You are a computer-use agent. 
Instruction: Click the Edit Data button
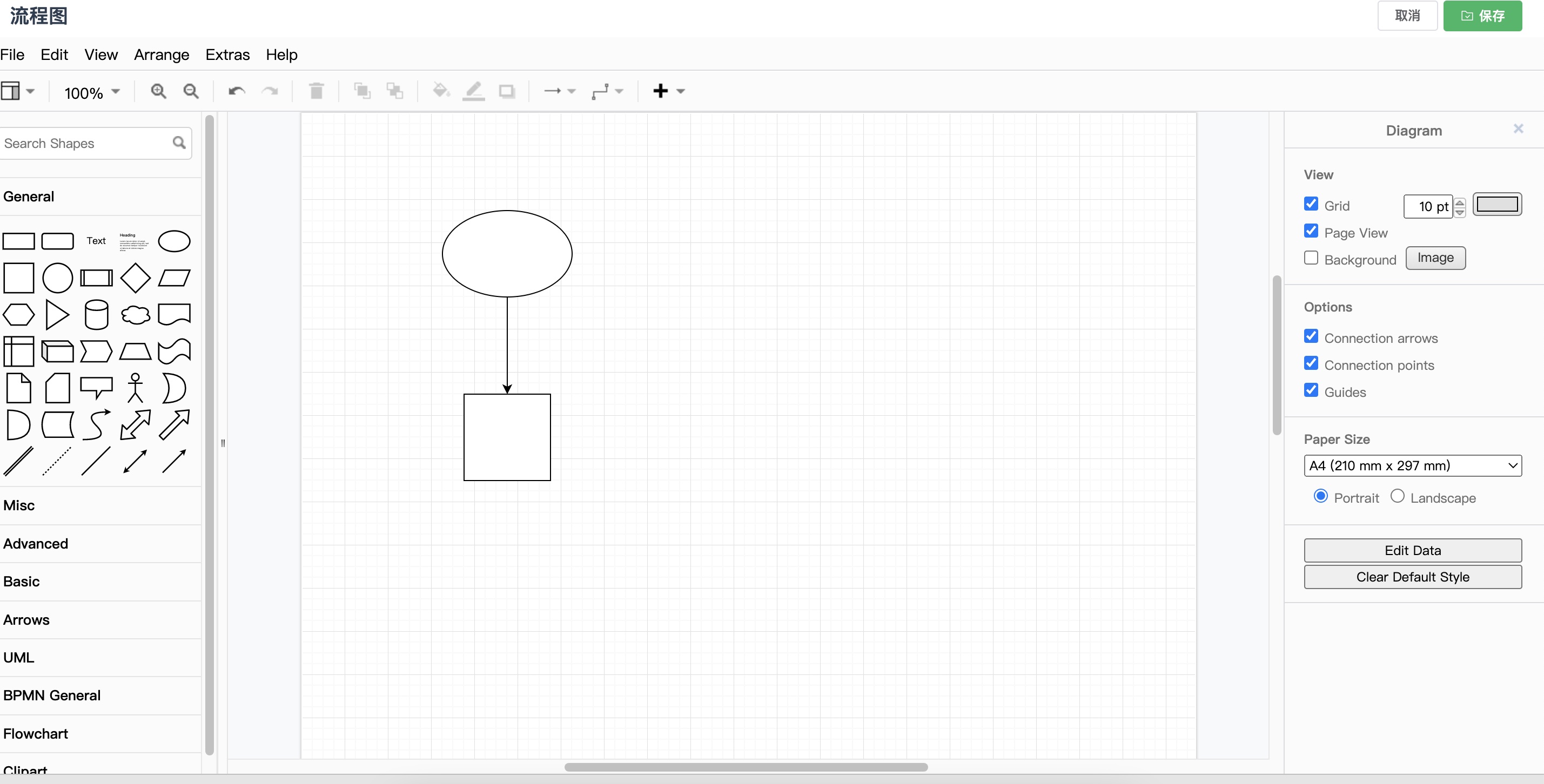[1412, 550]
